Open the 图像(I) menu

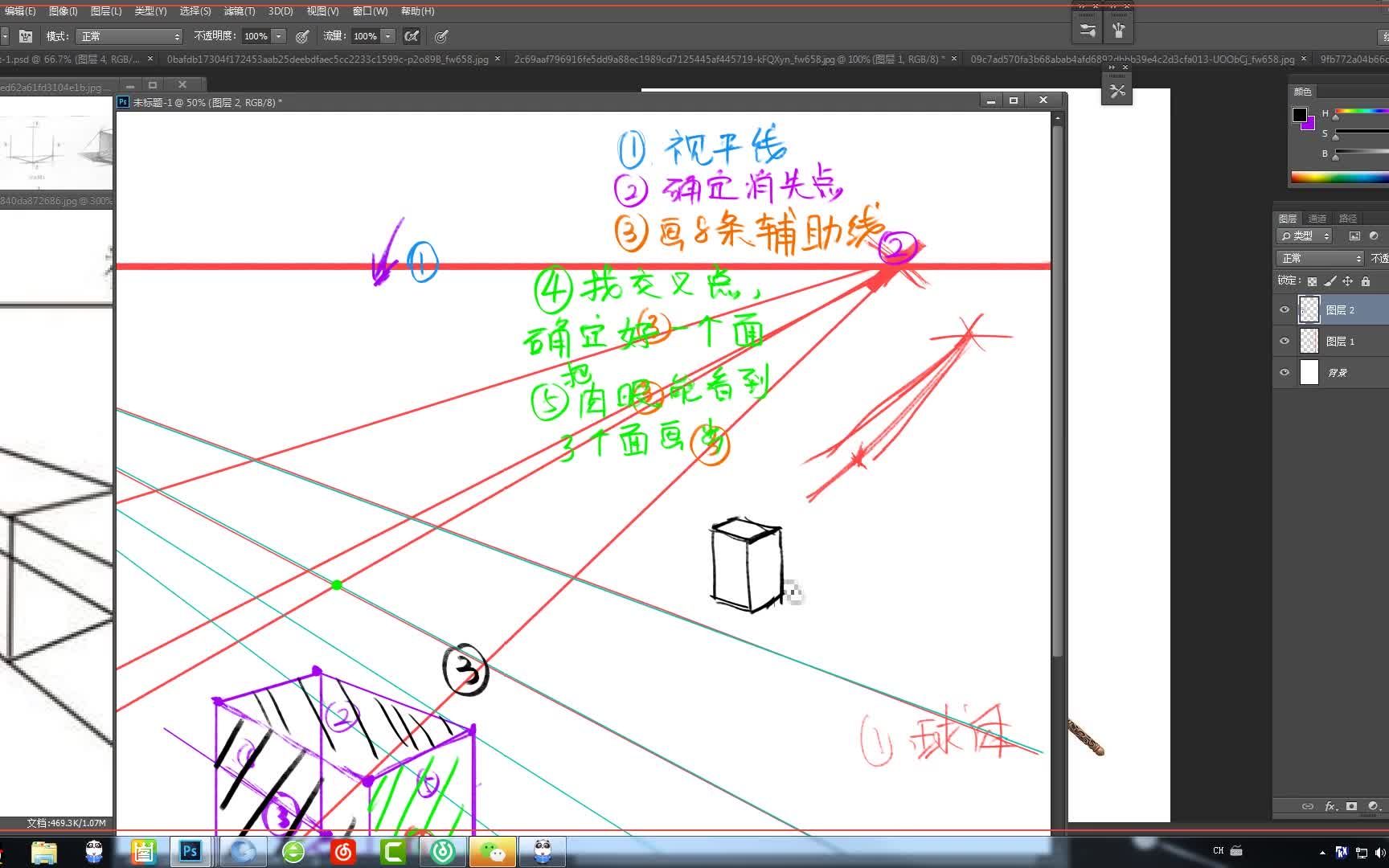(x=64, y=11)
